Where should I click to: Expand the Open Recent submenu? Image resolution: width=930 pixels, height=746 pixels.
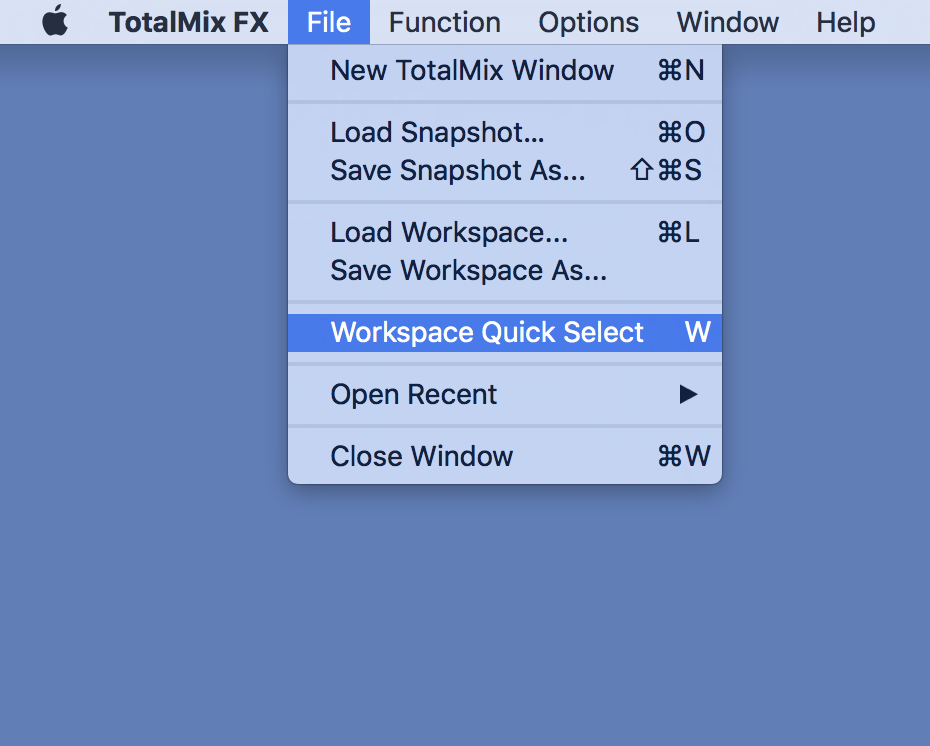tap(414, 395)
